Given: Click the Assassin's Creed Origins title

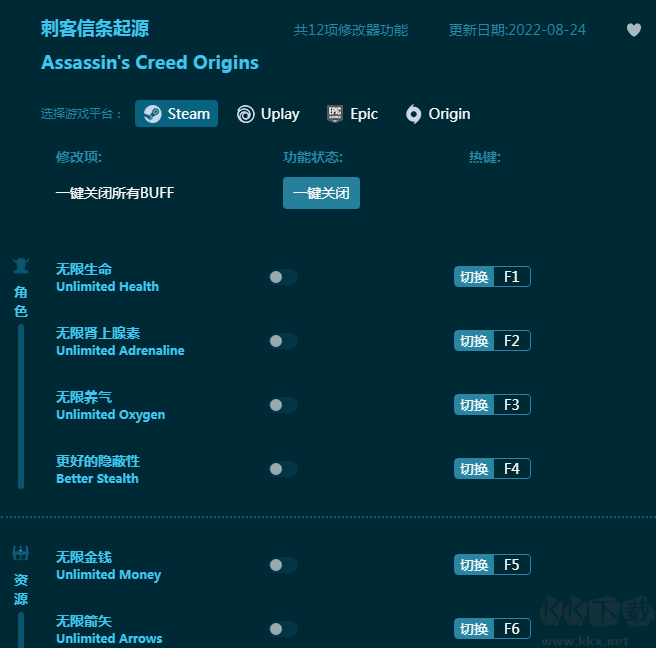Looking at the screenshot, I should [x=150, y=63].
